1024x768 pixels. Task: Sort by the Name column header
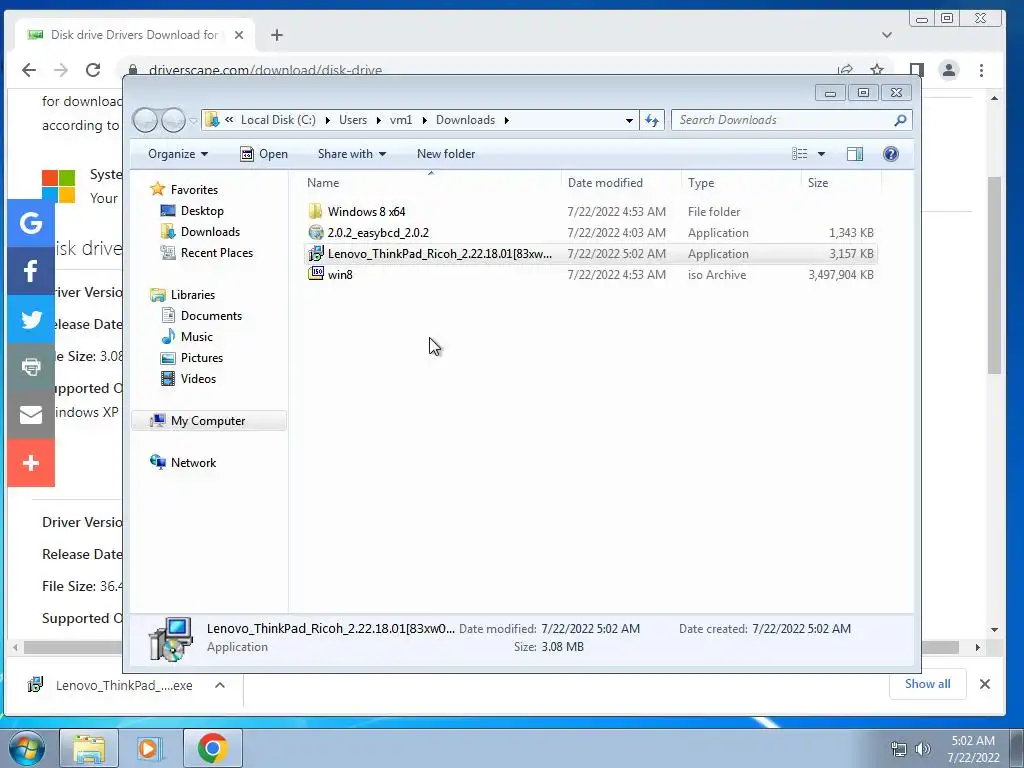pos(431,183)
